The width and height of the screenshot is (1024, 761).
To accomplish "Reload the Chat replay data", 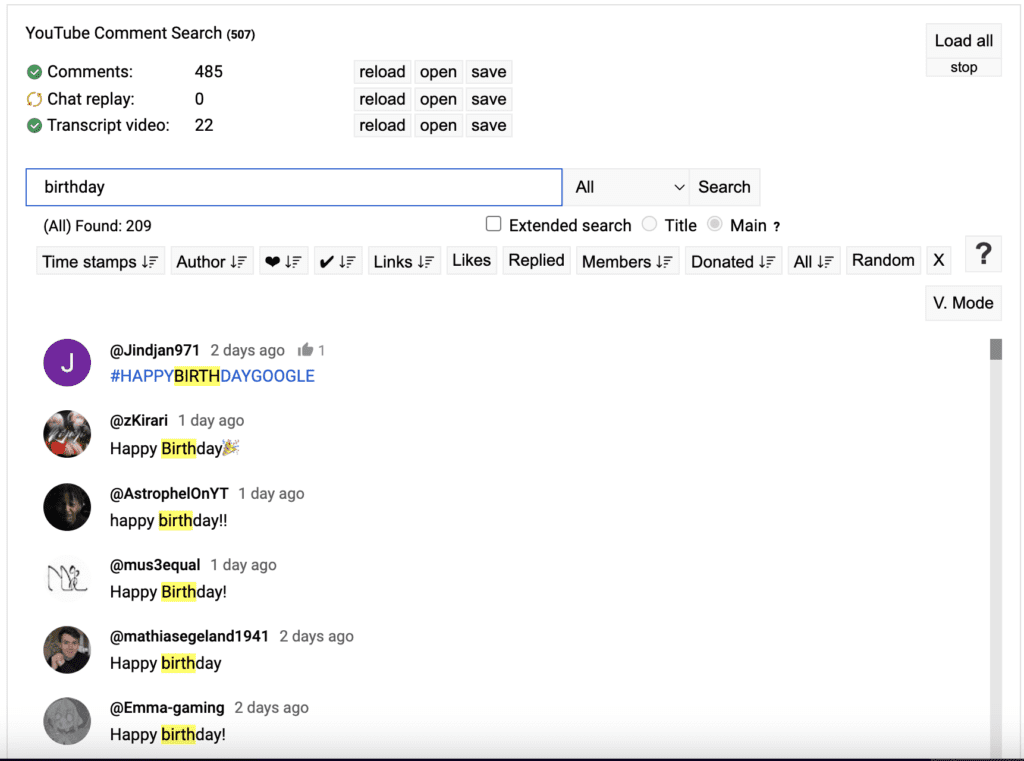I will point(382,99).
